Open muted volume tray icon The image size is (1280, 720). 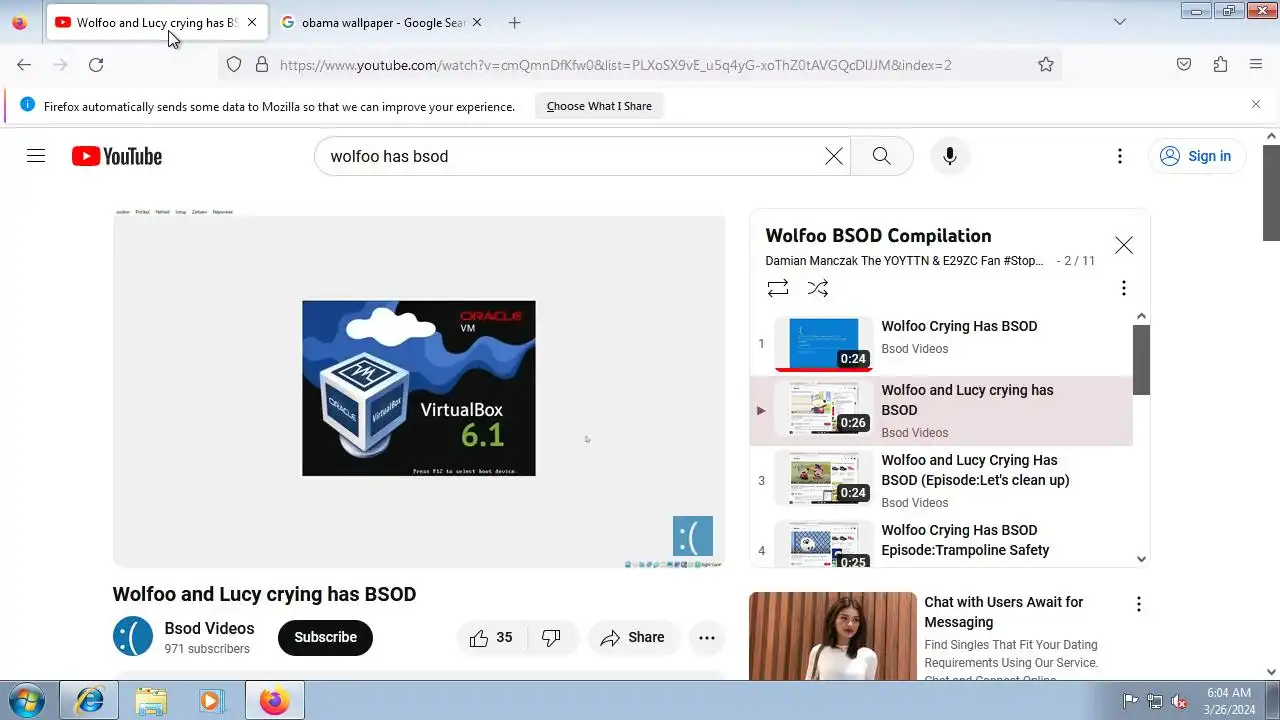tap(1180, 701)
